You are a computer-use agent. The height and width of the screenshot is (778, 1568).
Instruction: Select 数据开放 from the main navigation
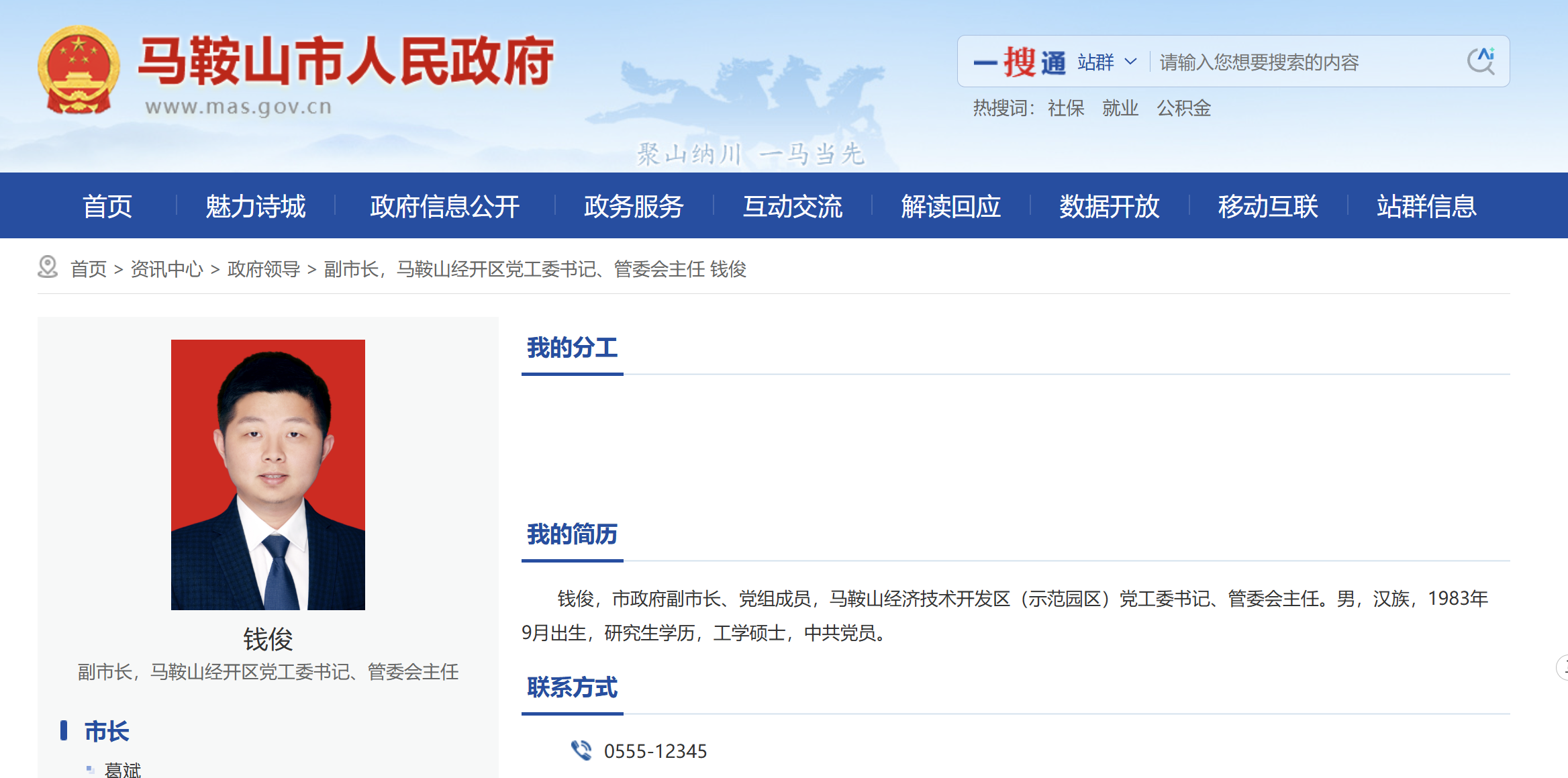(1109, 206)
